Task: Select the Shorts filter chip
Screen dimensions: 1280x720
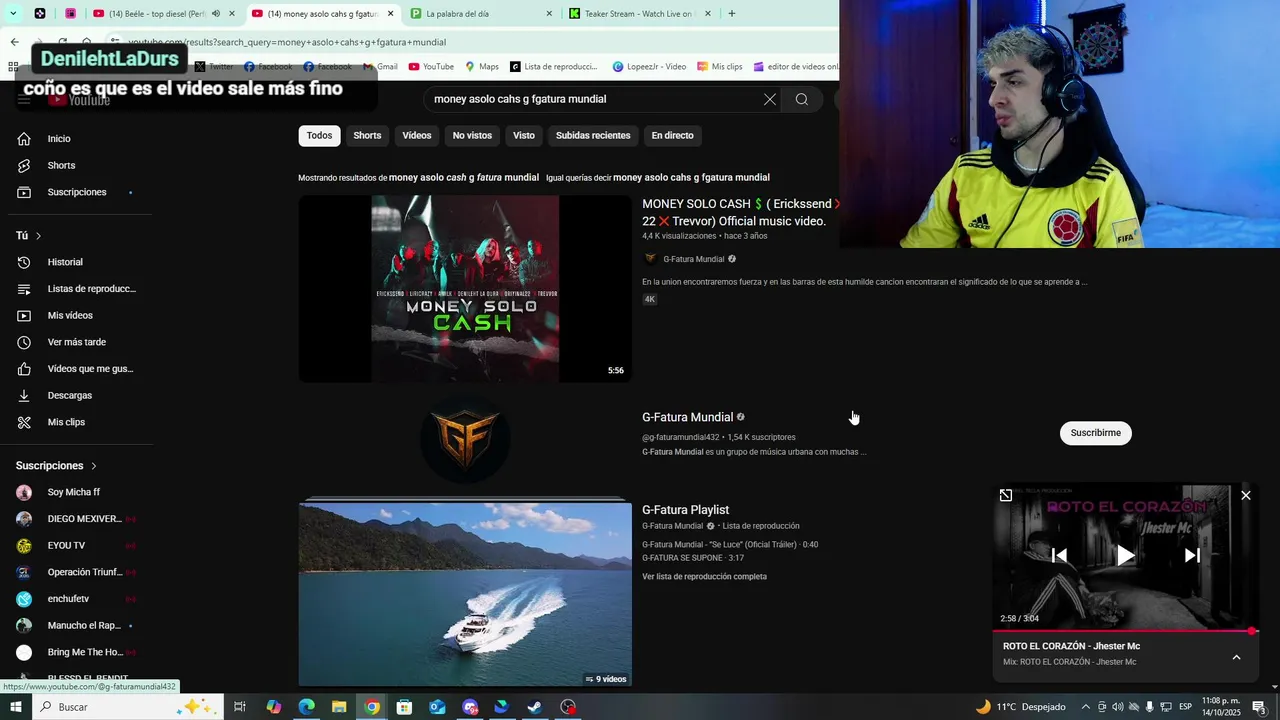Action: (x=367, y=135)
